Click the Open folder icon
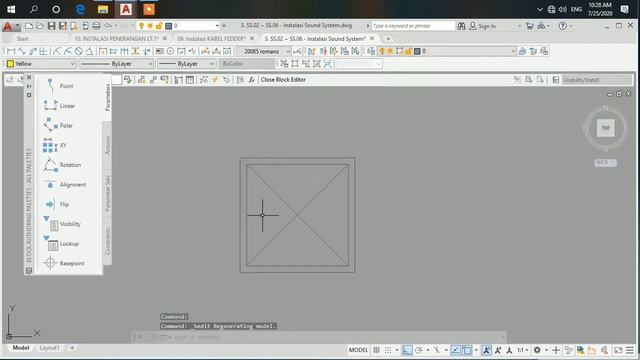This screenshot has width=640, height=360. pos(40,26)
